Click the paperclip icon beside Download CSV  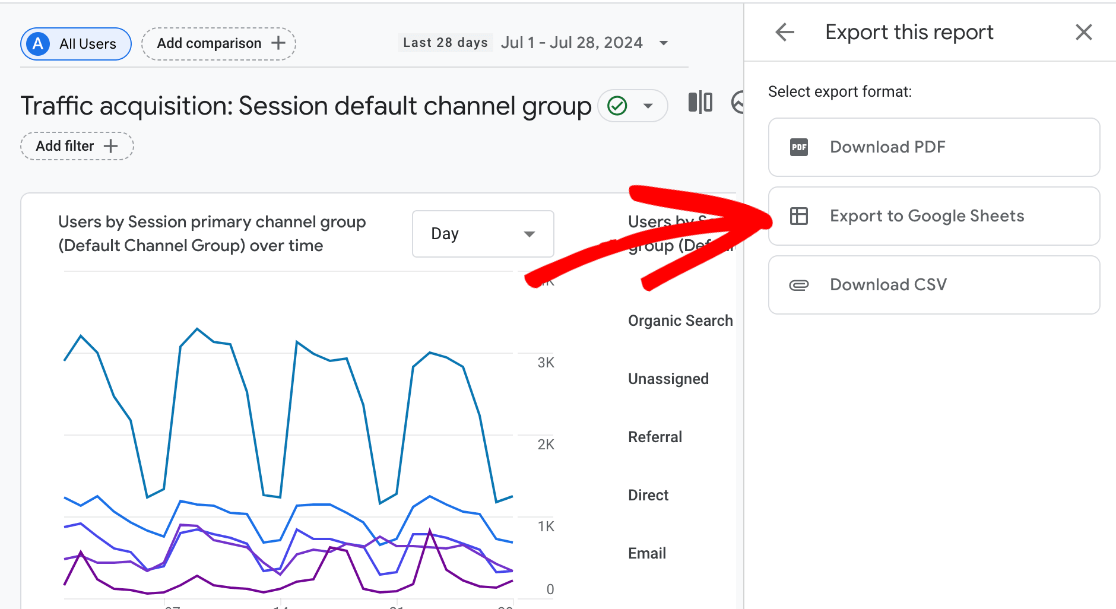[x=798, y=284]
